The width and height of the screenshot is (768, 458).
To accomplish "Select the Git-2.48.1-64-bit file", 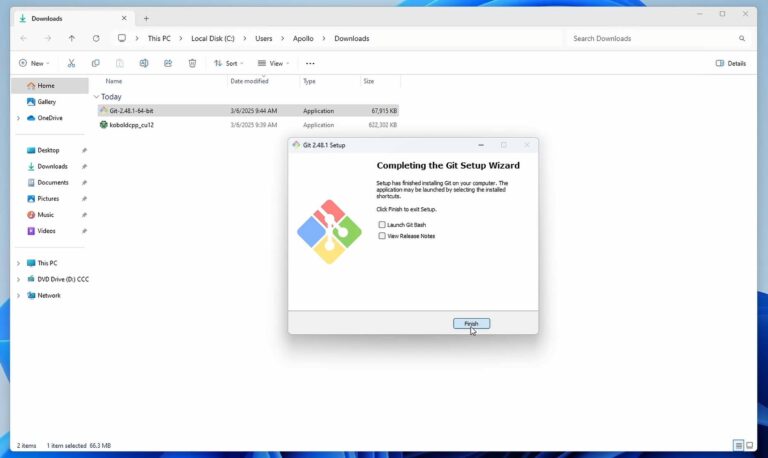I will point(248,111).
